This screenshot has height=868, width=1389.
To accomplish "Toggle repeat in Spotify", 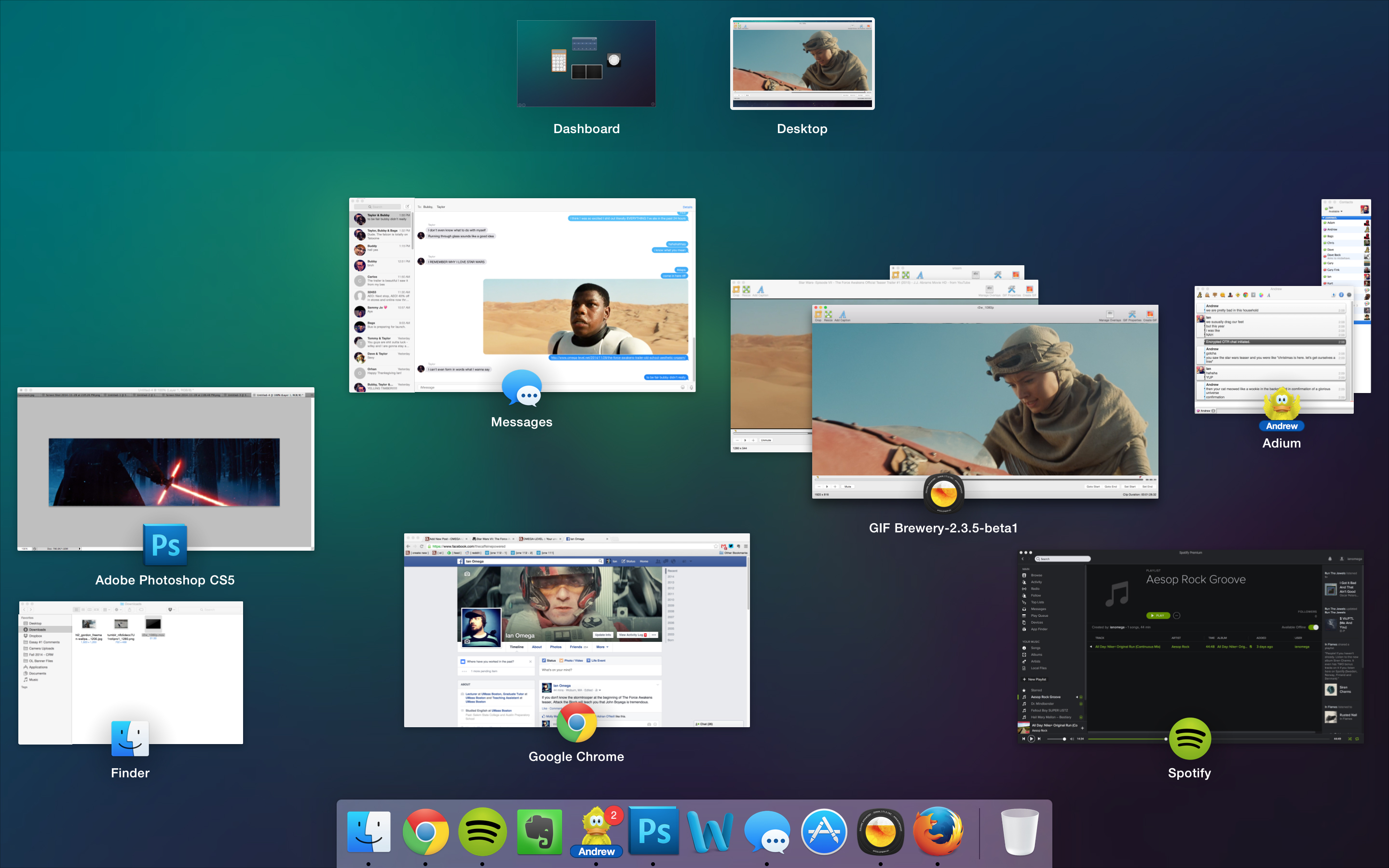I will [x=1357, y=739].
